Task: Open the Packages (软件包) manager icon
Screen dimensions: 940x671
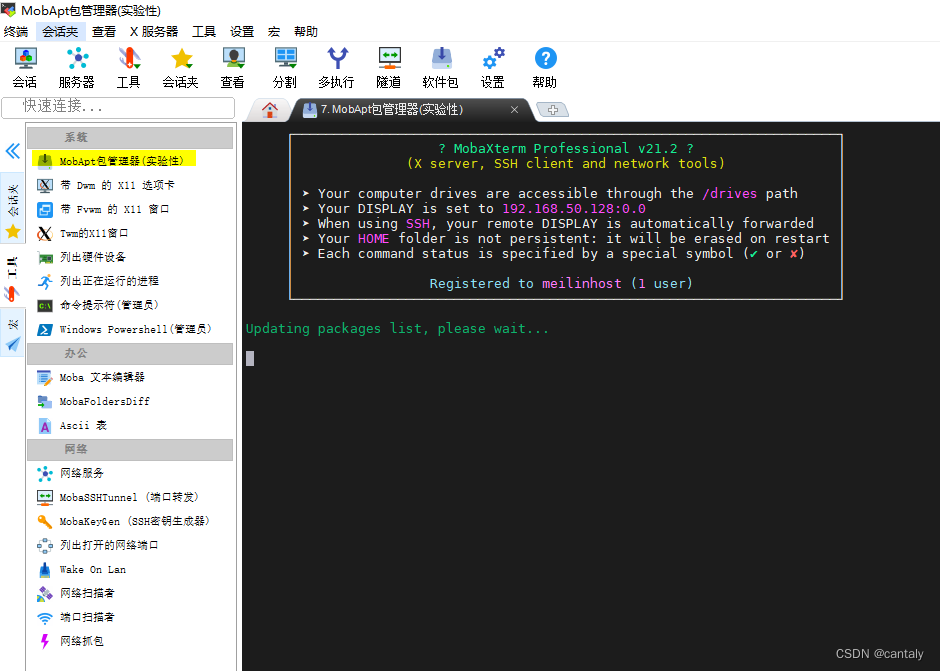Action: pyautogui.click(x=440, y=67)
